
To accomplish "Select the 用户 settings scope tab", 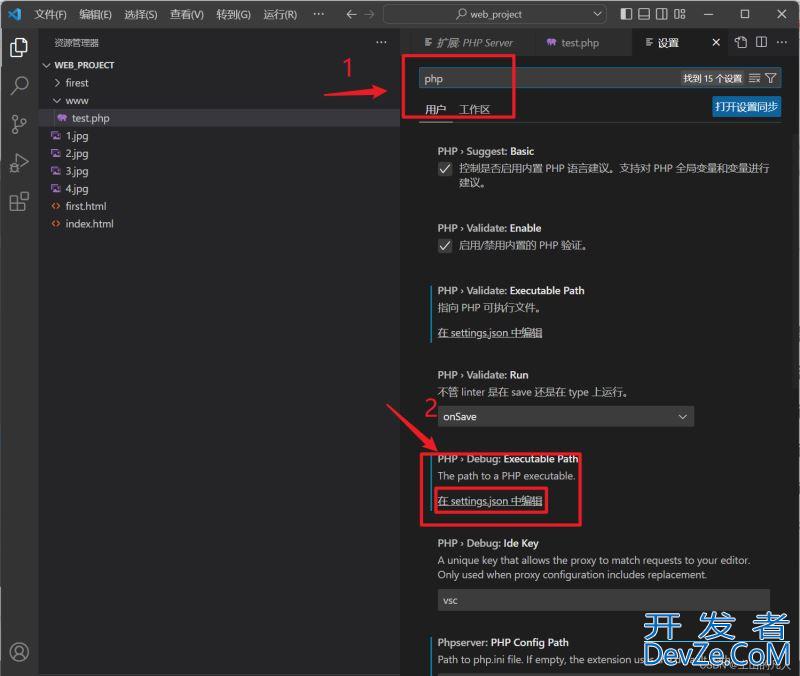I will tap(436, 109).
